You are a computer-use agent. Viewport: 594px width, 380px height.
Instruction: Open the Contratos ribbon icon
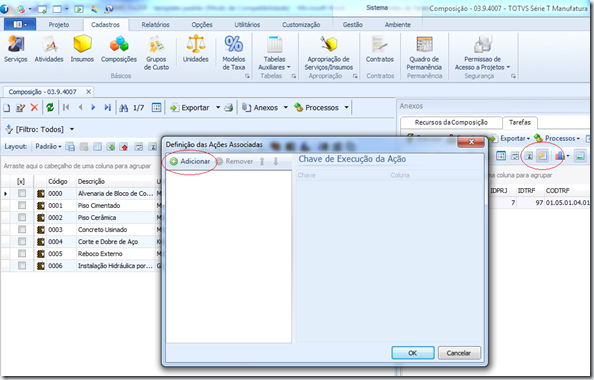pyautogui.click(x=380, y=48)
